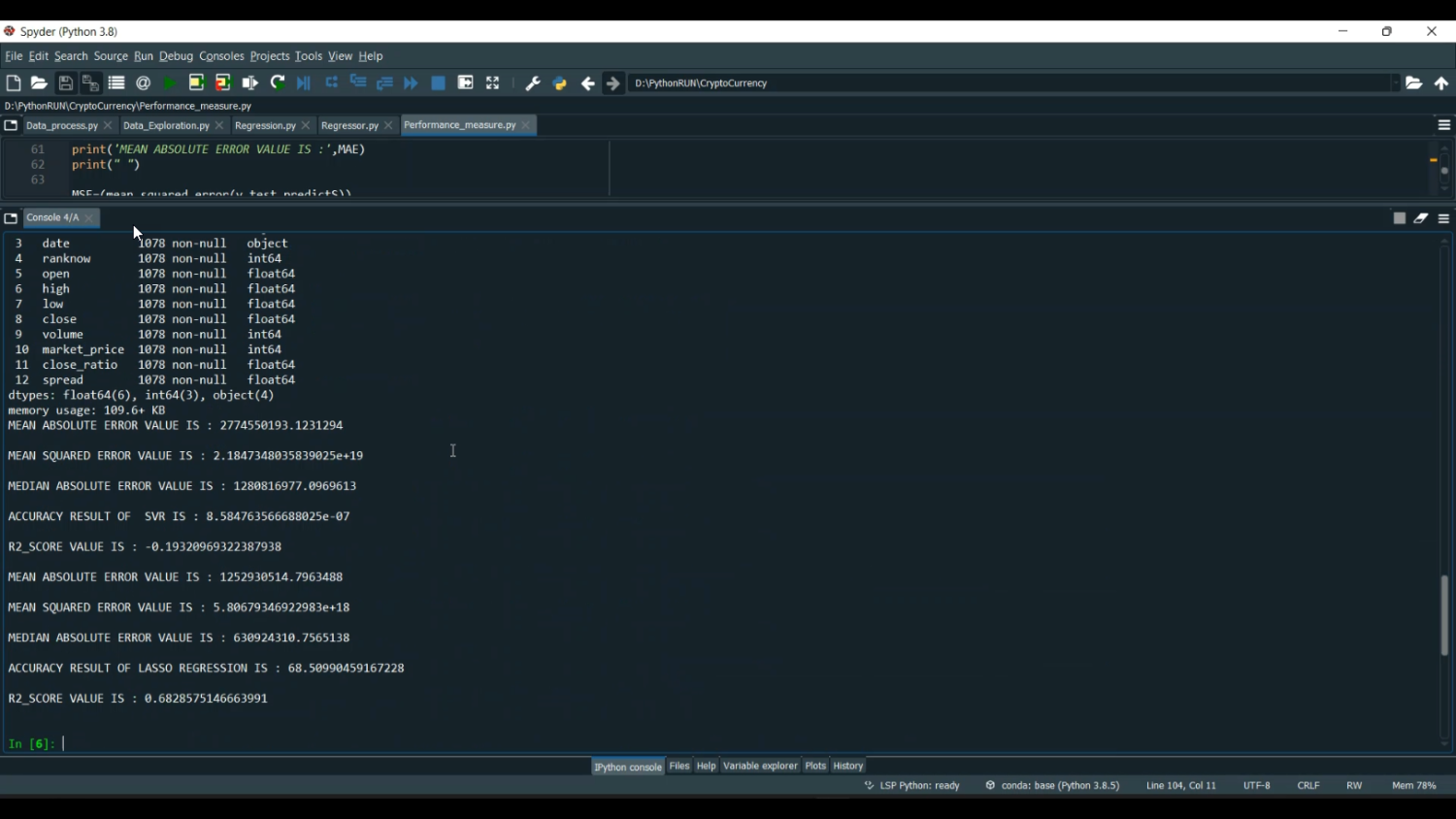This screenshot has width=1456, height=819.
Task: Open the editor pane options hamburger menu
Action: click(x=1444, y=125)
